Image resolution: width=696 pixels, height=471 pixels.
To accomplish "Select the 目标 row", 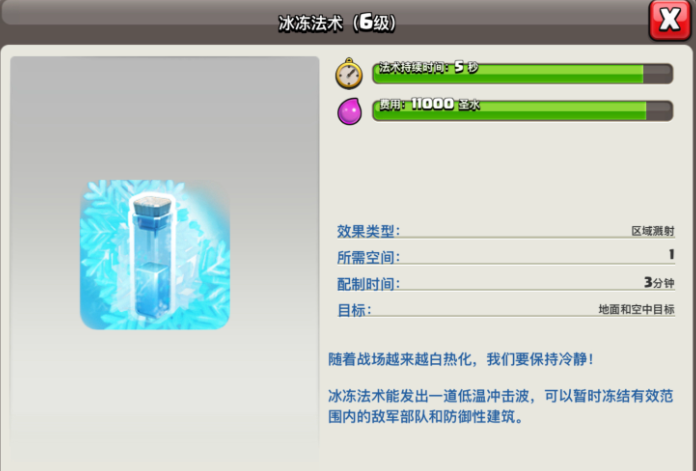I will click(x=506, y=309).
